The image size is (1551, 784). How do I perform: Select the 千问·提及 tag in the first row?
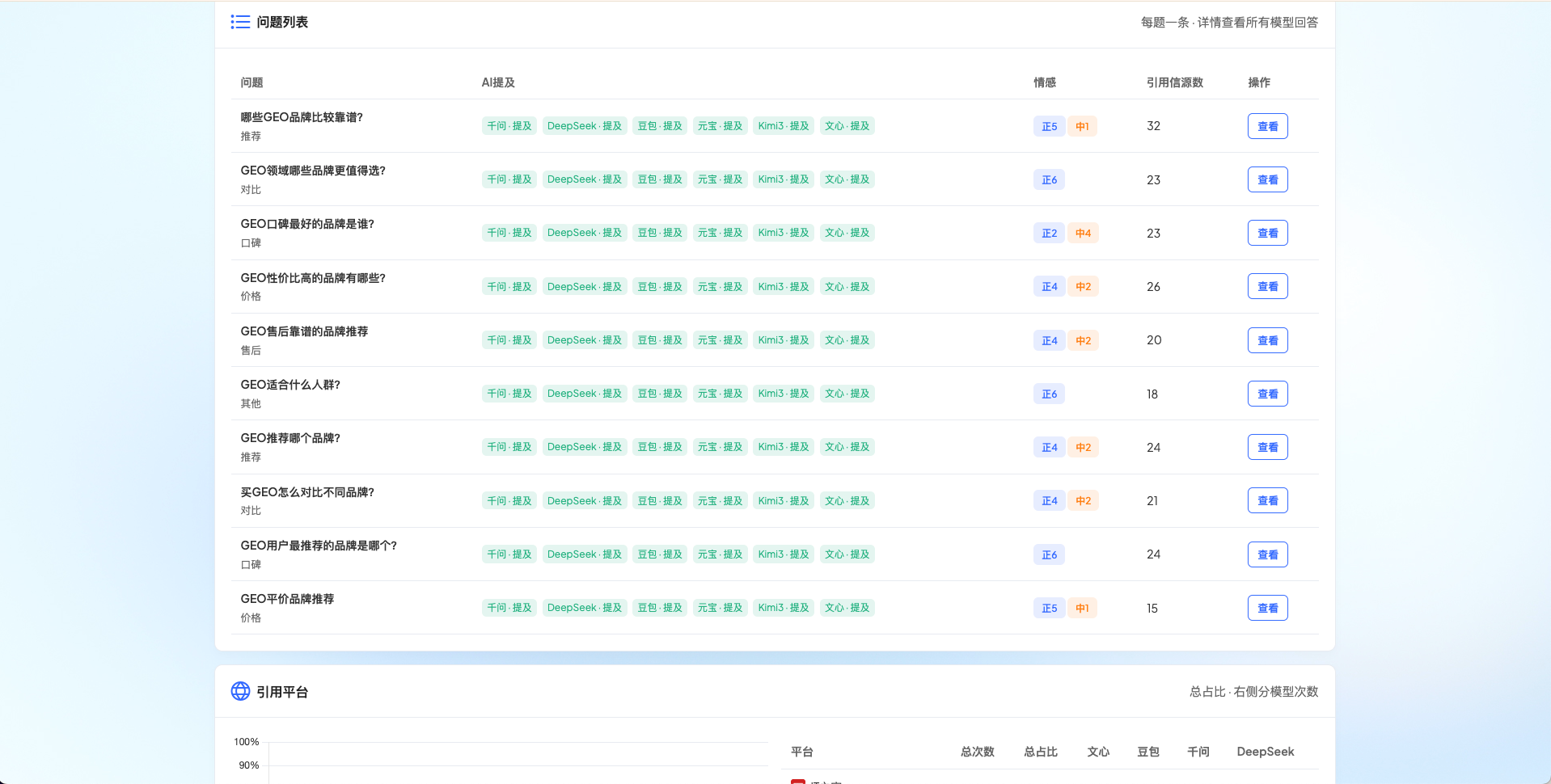coord(509,126)
